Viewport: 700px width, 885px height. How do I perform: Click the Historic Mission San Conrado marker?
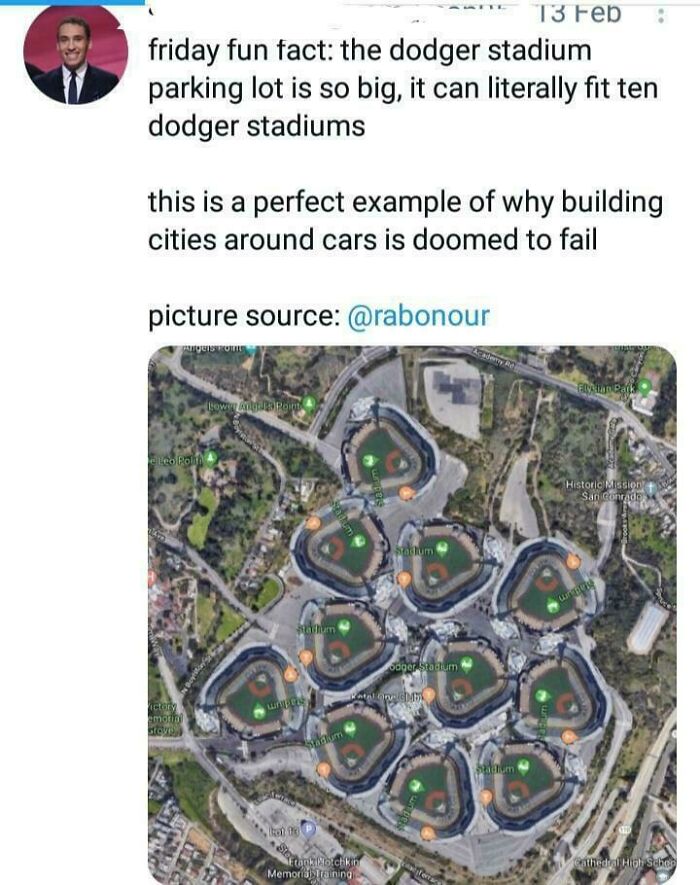coord(651,488)
